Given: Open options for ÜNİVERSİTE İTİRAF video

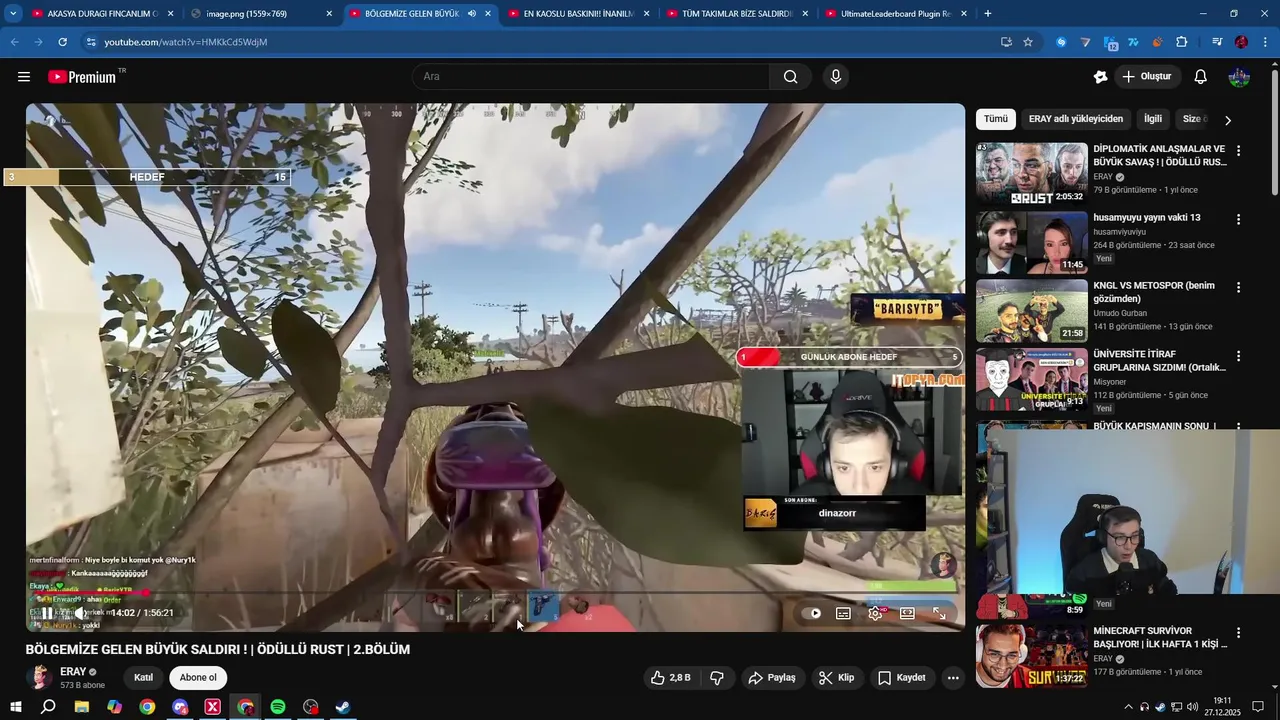Looking at the screenshot, I should [1238, 356].
